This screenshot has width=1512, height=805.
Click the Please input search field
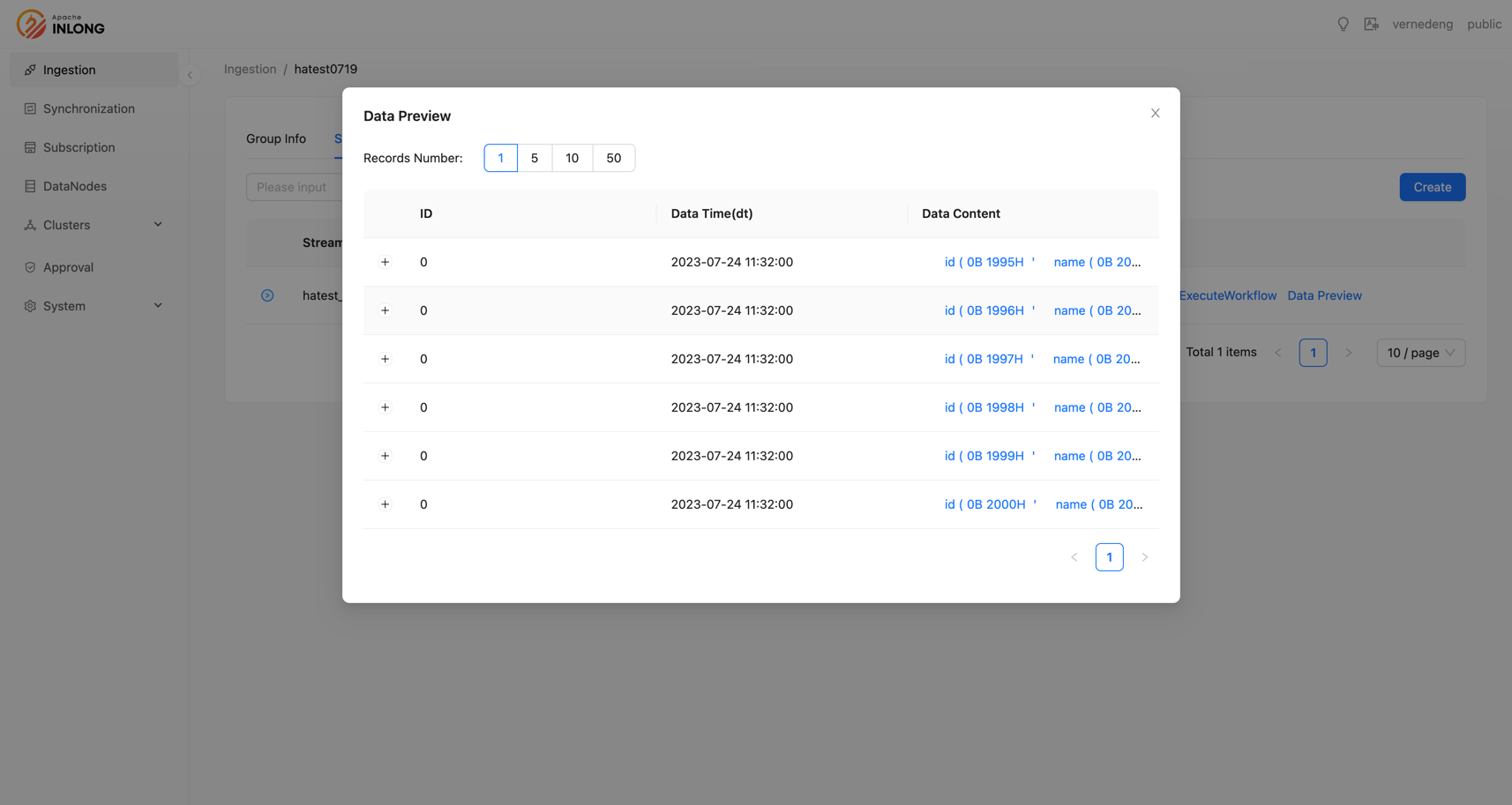(294, 187)
